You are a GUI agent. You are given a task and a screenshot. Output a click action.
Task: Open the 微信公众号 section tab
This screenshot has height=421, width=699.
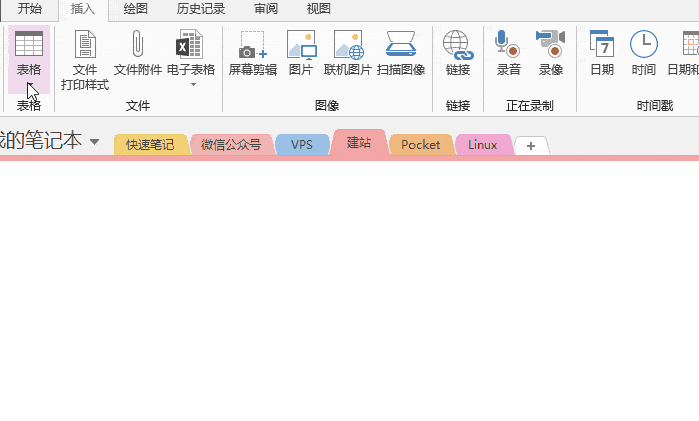click(x=231, y=144)
